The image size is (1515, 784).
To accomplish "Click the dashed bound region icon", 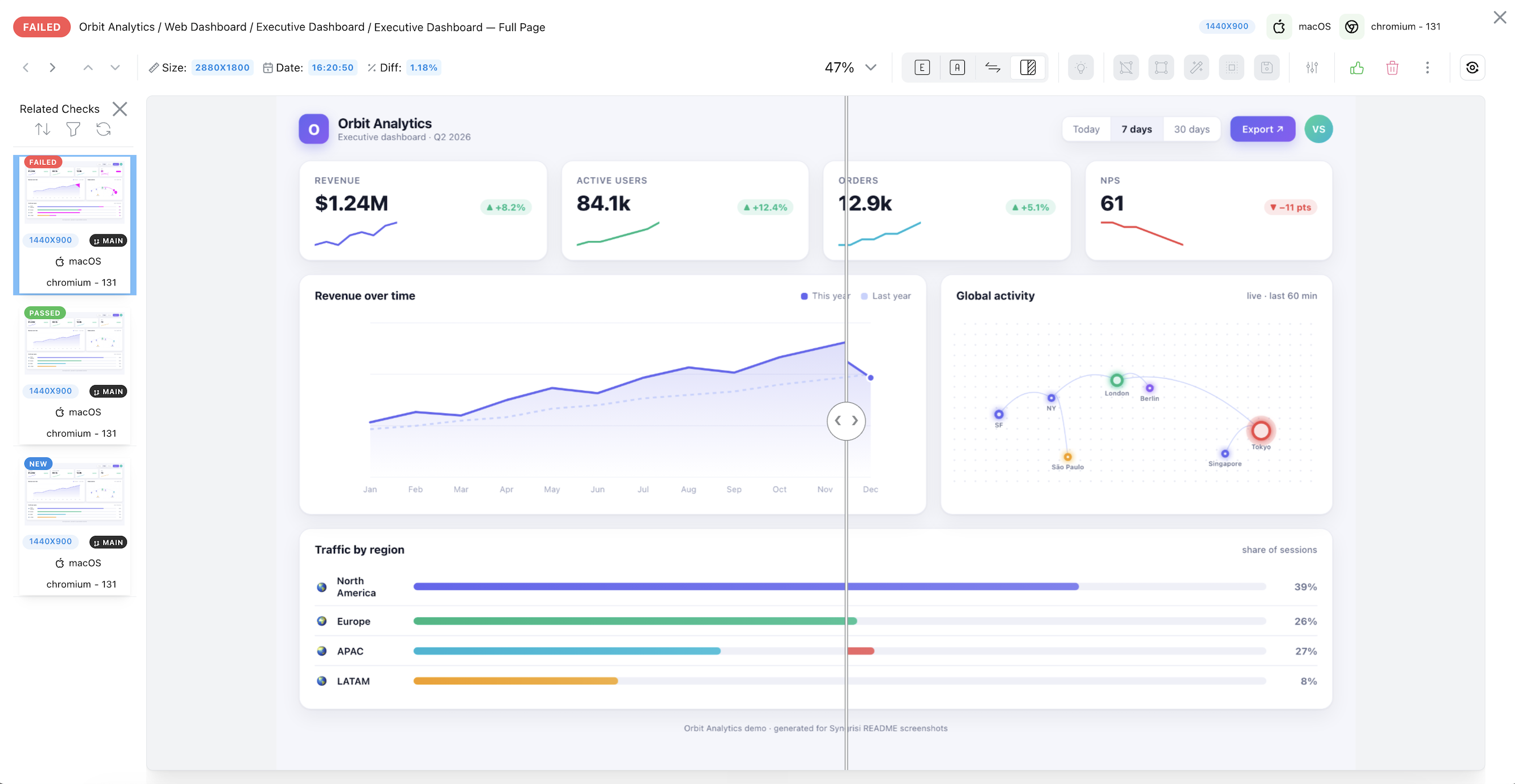I will pyautogui.click(x=1232, y=67).
